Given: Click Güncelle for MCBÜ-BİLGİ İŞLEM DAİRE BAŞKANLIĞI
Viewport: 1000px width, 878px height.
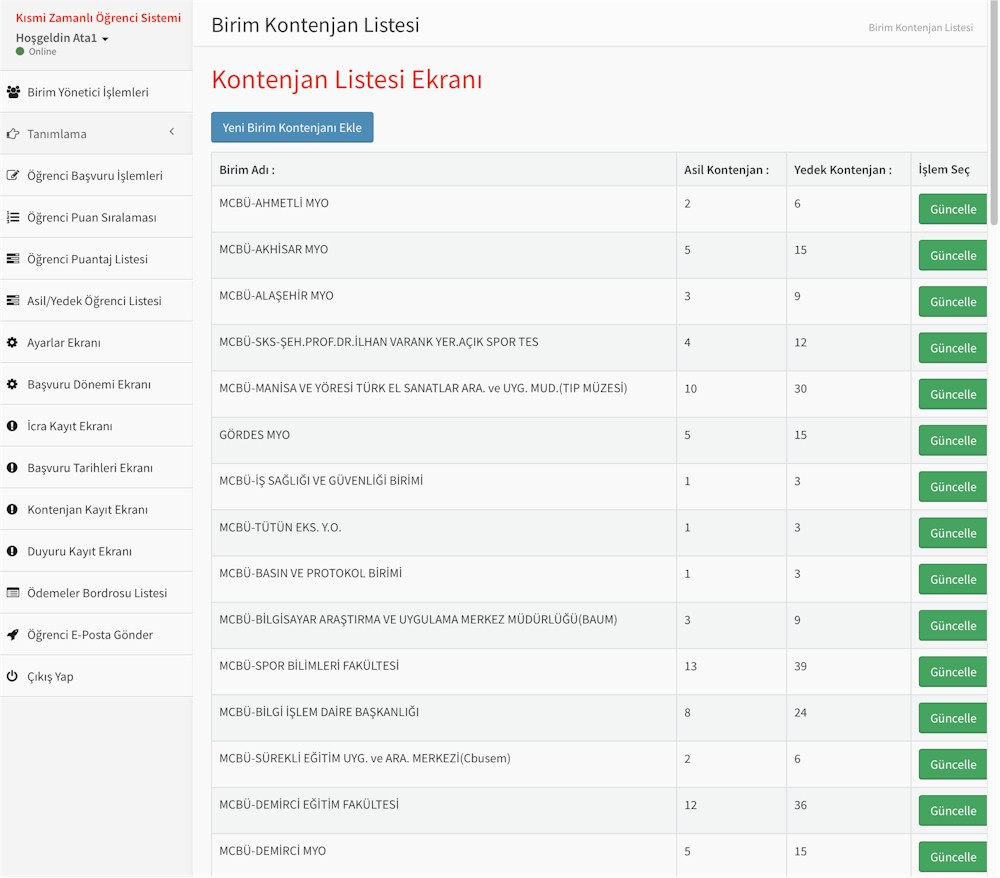Looking at the screenshot, I should coord(953,718).
